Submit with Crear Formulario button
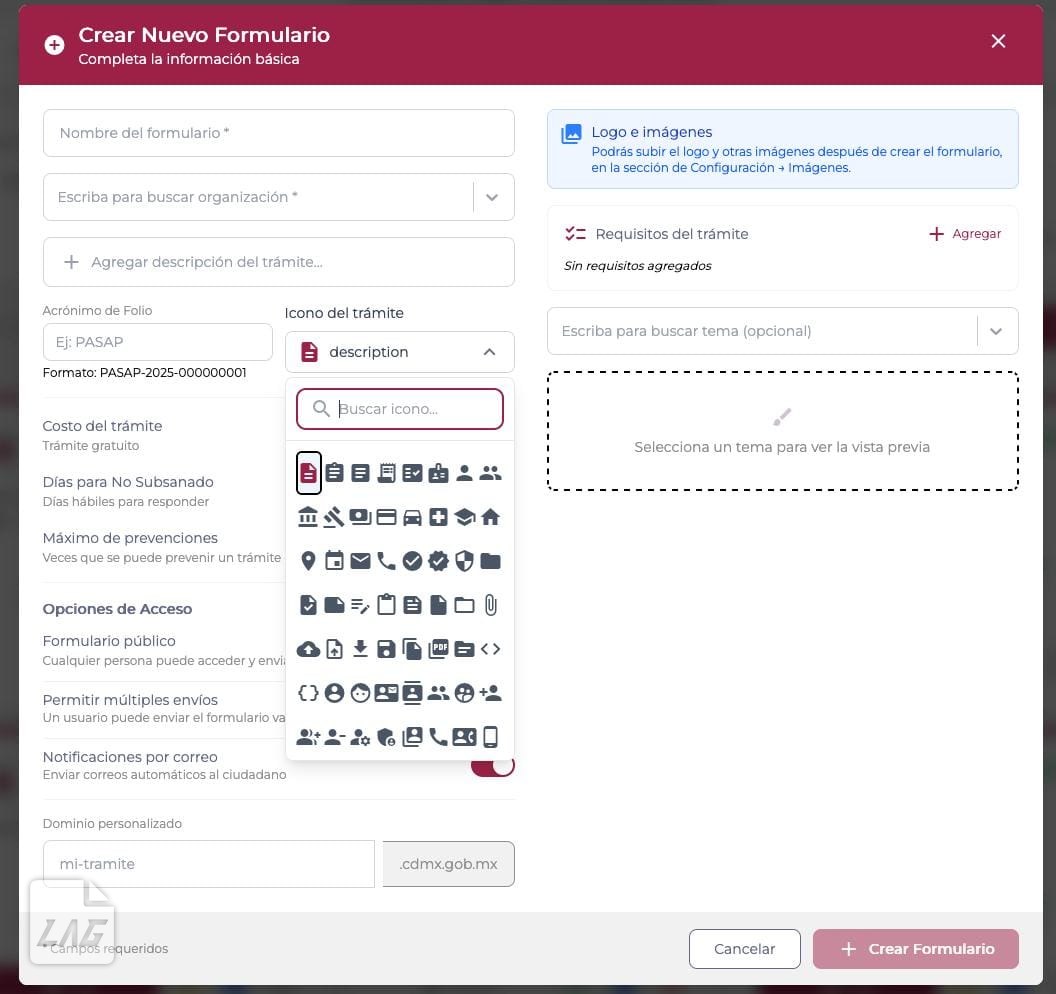This screenshot has height=994, width=1056. (x=916, y=949)
